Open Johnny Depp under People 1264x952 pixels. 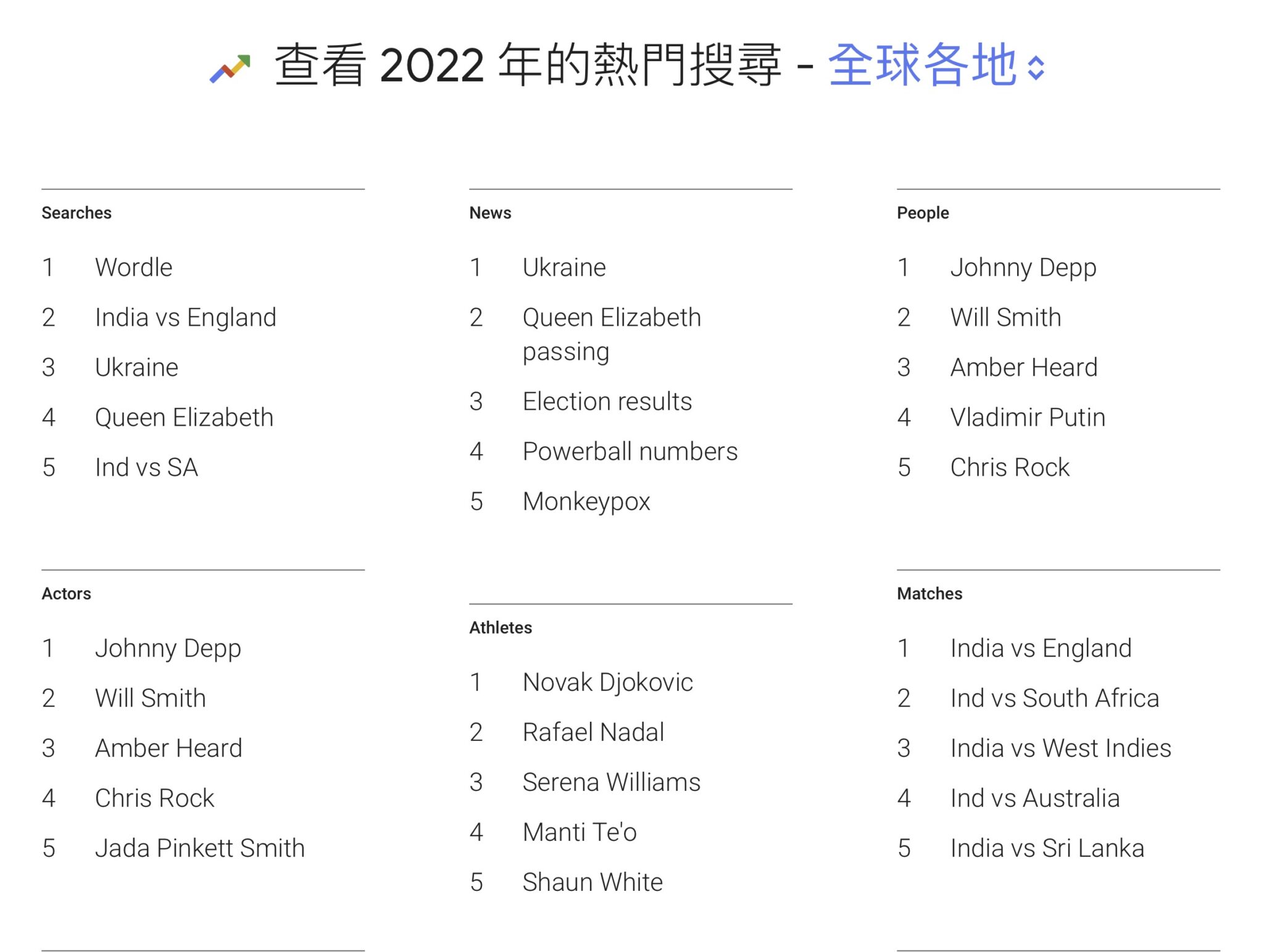(x=1023, y=268)
